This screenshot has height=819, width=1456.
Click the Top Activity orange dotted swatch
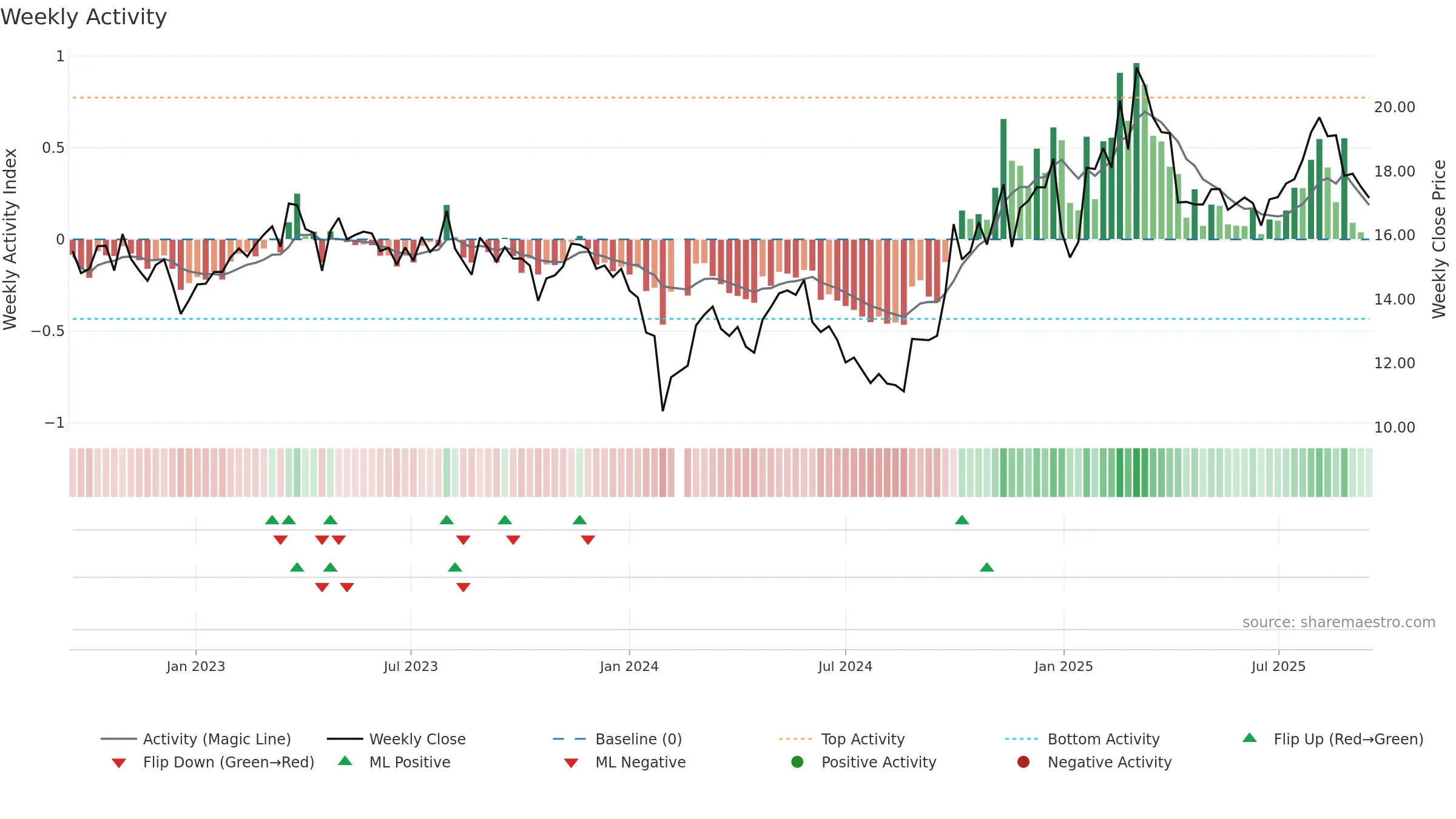(795, 739)
